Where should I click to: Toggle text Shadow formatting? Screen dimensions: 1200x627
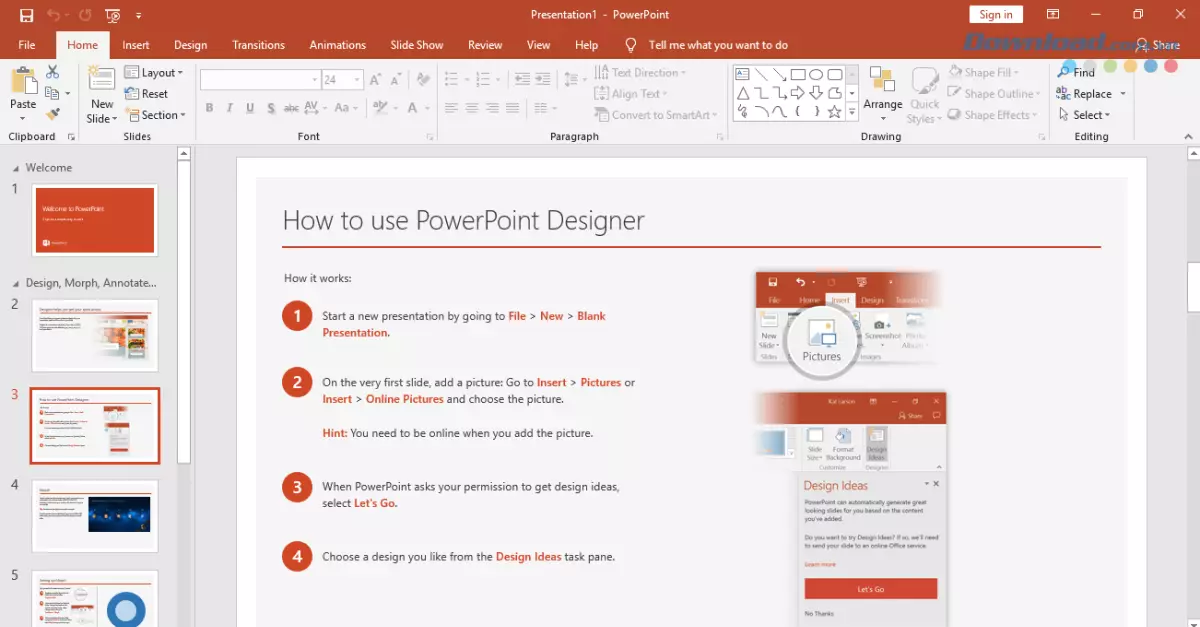click(270, 108)
